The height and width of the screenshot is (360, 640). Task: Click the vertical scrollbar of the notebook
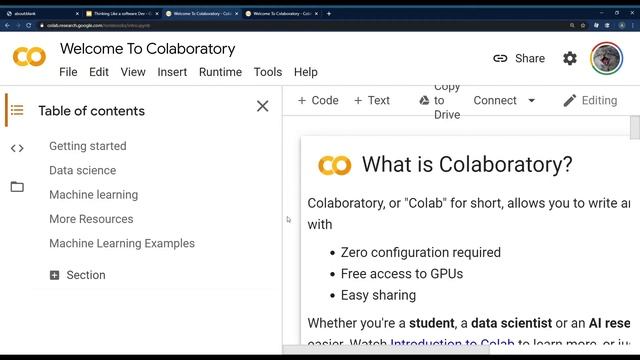tap(635, 128)
